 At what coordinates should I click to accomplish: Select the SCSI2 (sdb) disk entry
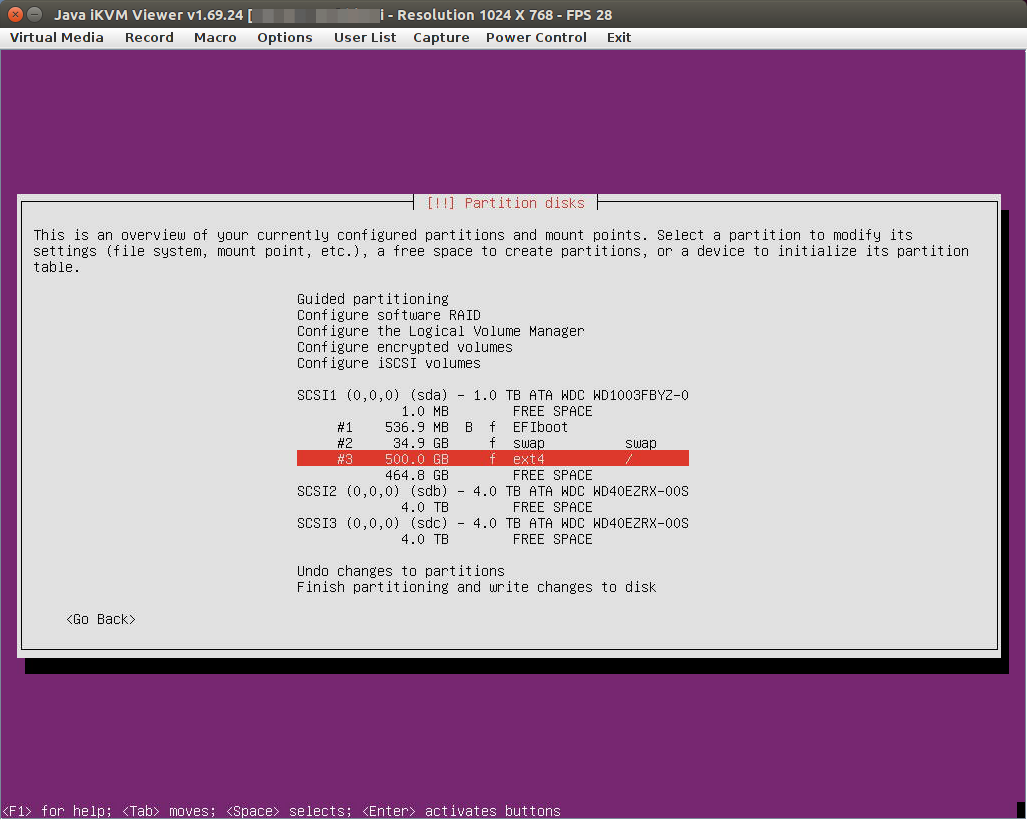coord(492,491)
